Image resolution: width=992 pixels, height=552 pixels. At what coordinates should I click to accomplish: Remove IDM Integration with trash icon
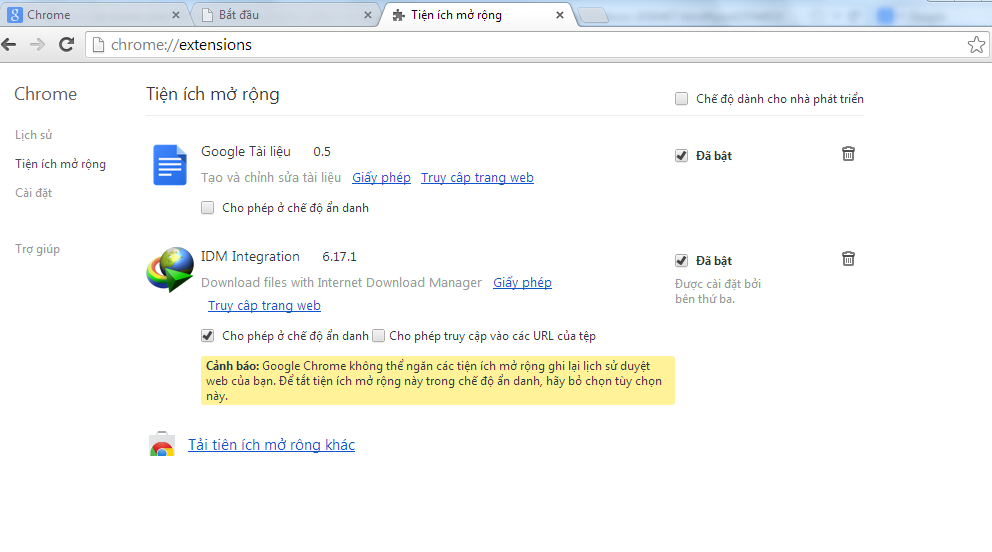tap(848, 259)
